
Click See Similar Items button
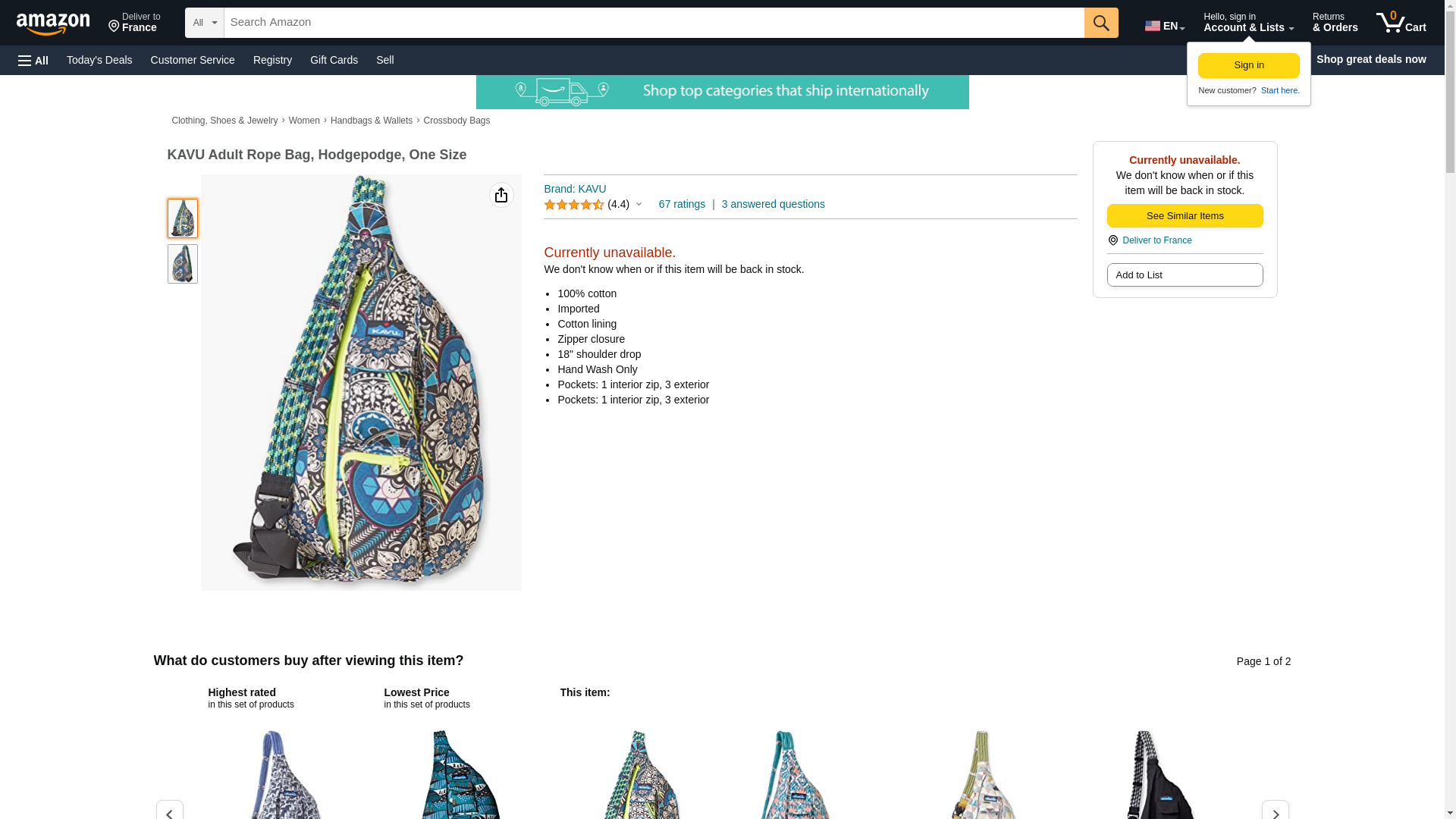click(1185, 216)
